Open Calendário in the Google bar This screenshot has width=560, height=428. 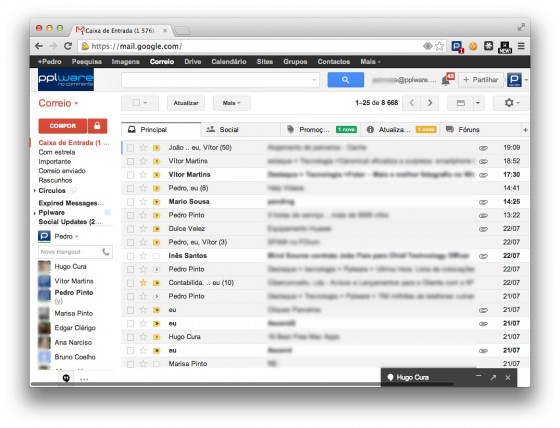(229, 61)
